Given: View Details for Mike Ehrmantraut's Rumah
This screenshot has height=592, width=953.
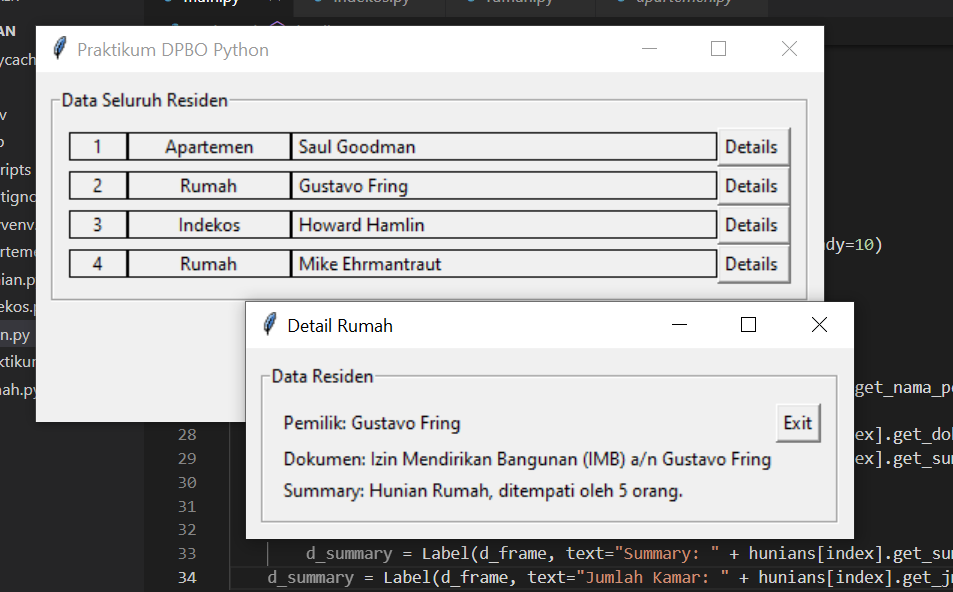Looking at the screenshot, I should pos(753,263).
